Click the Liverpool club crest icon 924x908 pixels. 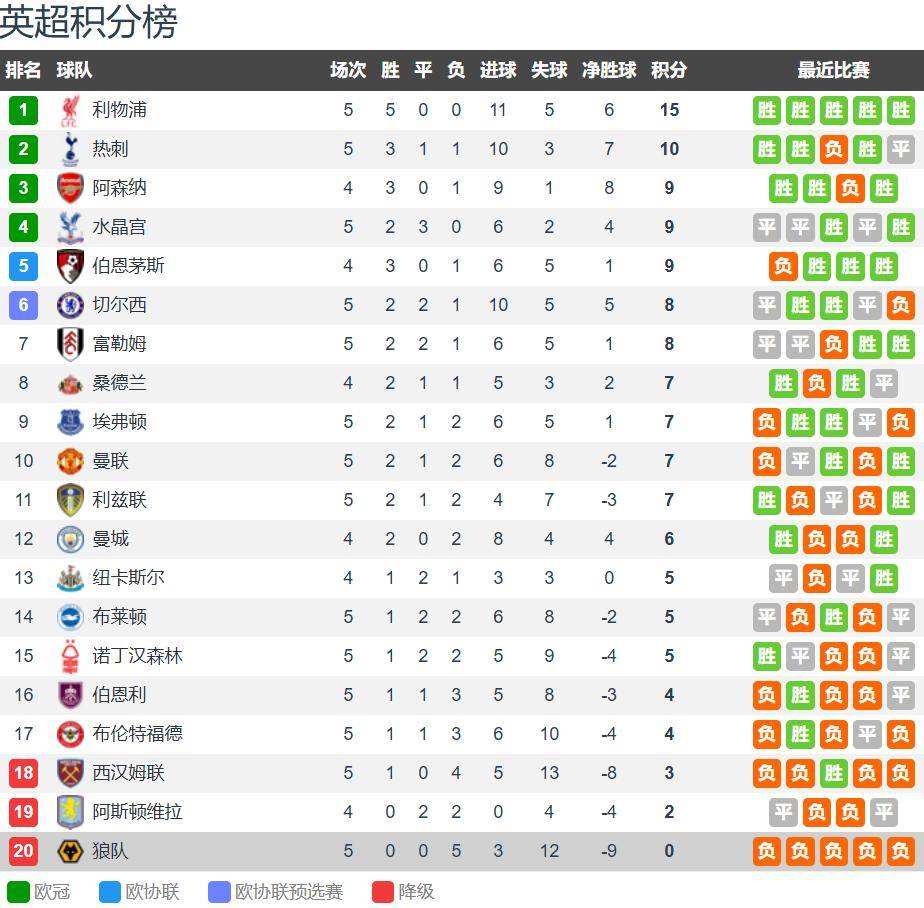click(70, 110)
